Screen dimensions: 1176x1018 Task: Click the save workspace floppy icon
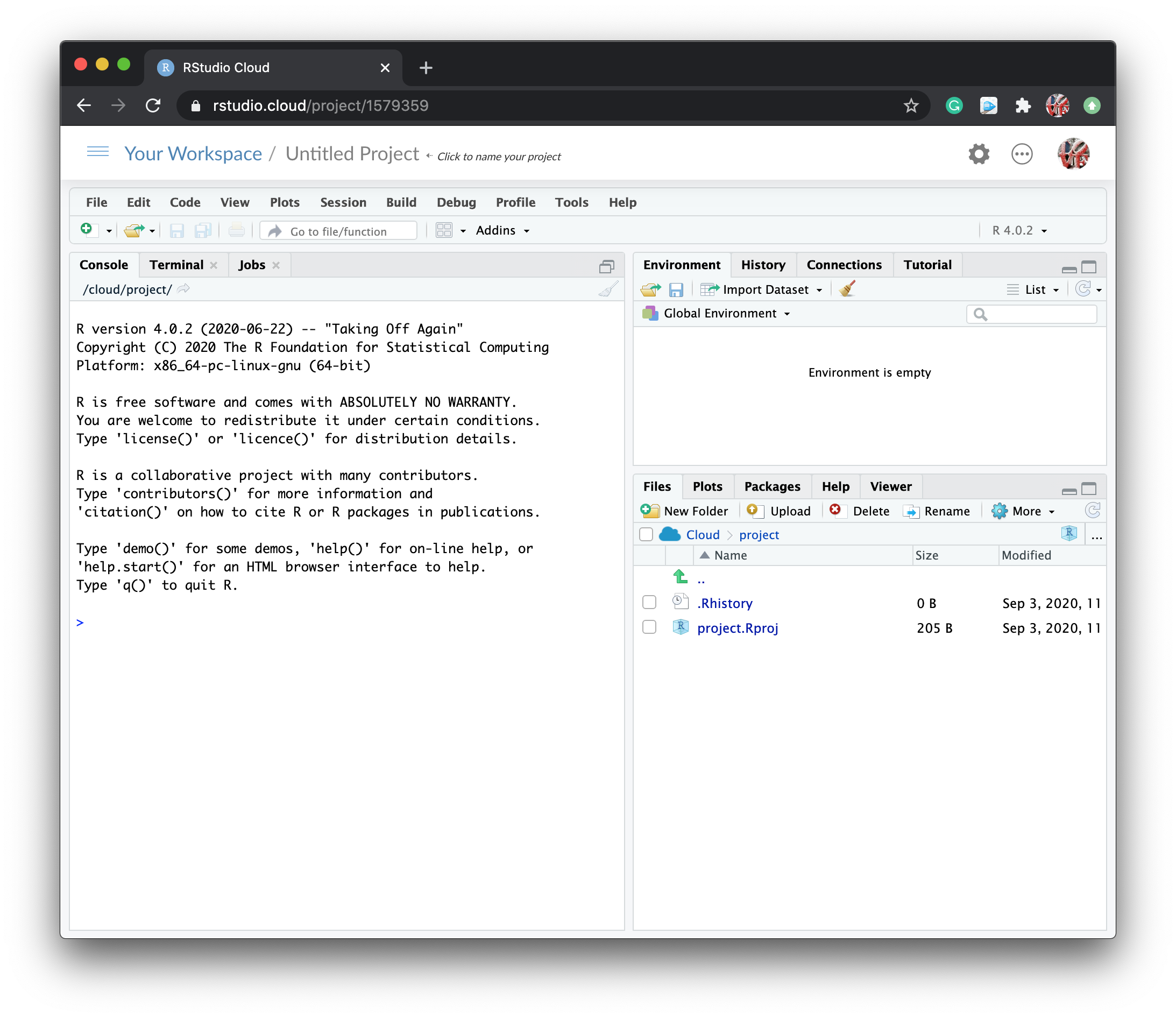pos(676,289)
